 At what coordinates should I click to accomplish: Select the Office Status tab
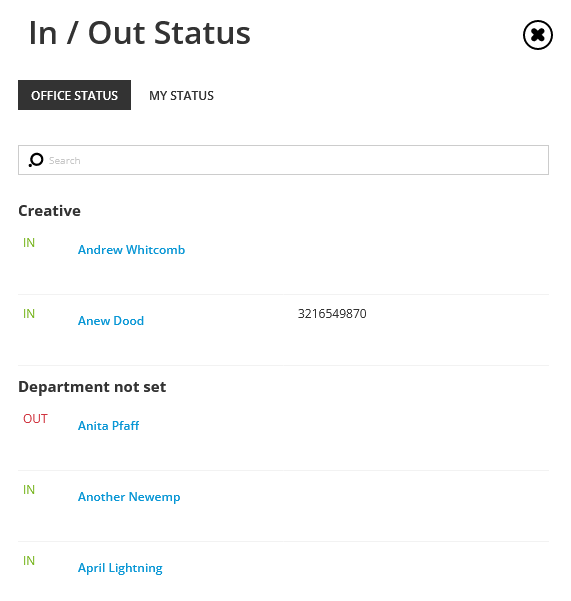(74, 95)
